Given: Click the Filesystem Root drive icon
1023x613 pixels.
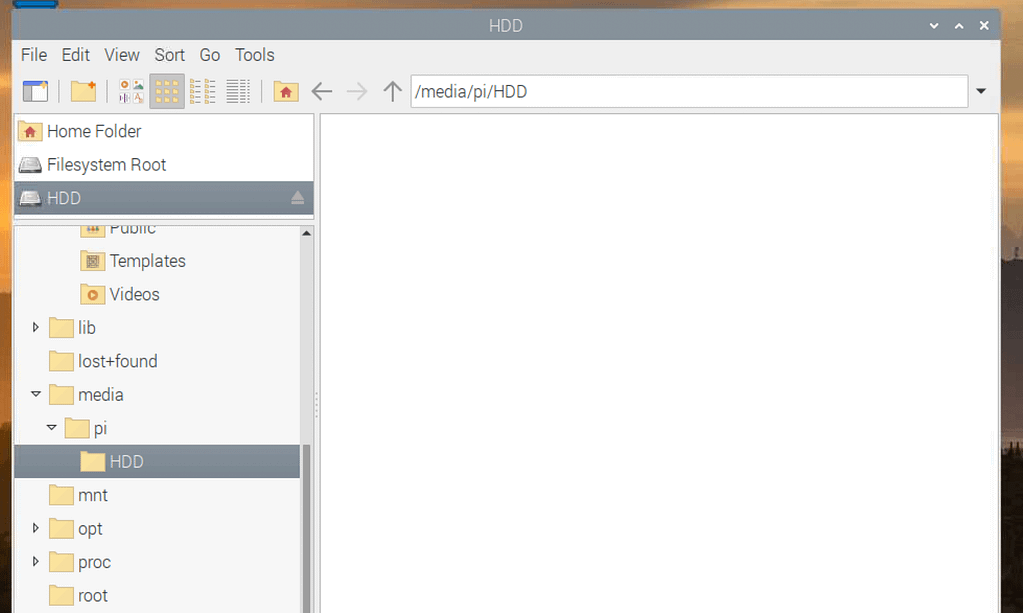Looking at the screenshot, I should (30, 165).
